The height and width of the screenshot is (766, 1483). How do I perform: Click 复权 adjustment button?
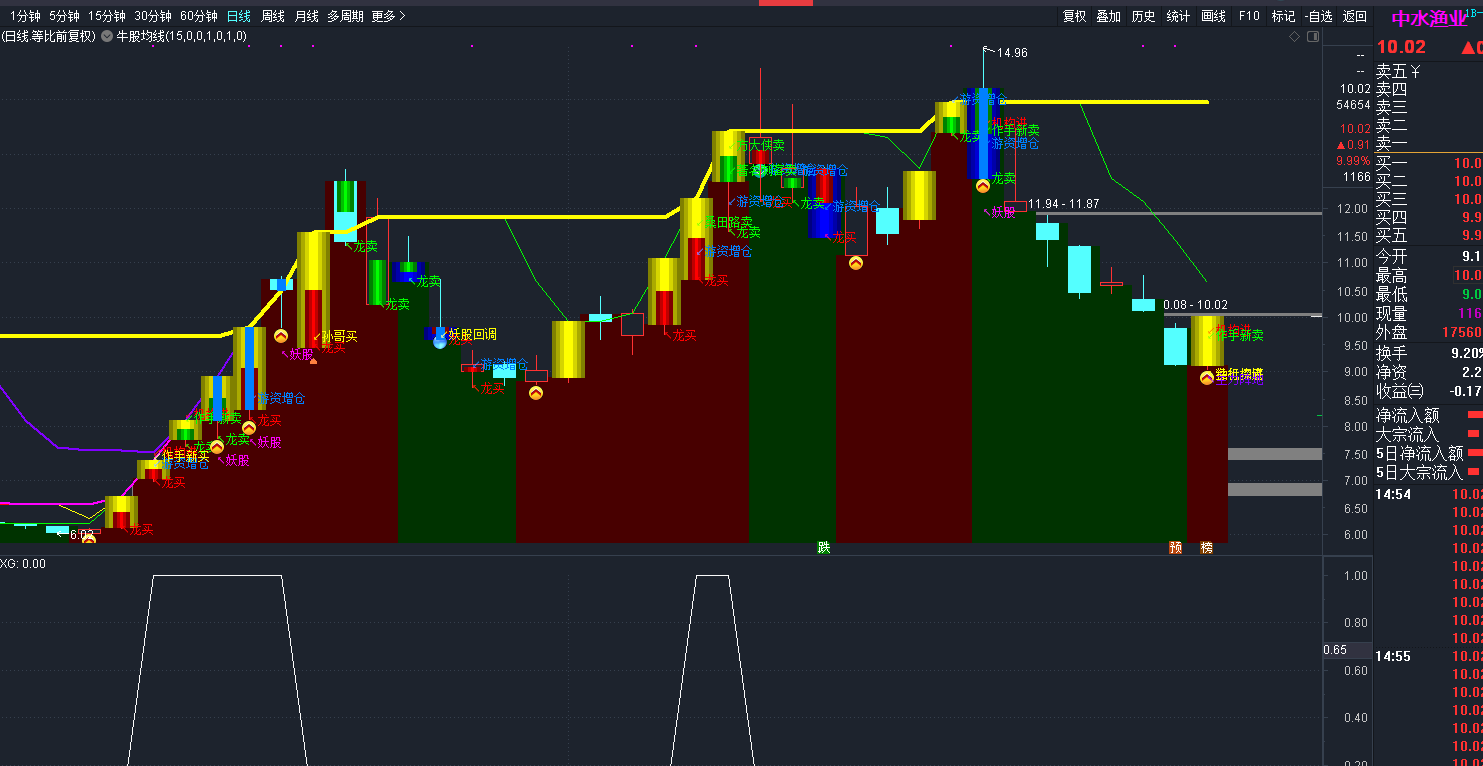click(1074, 16)
